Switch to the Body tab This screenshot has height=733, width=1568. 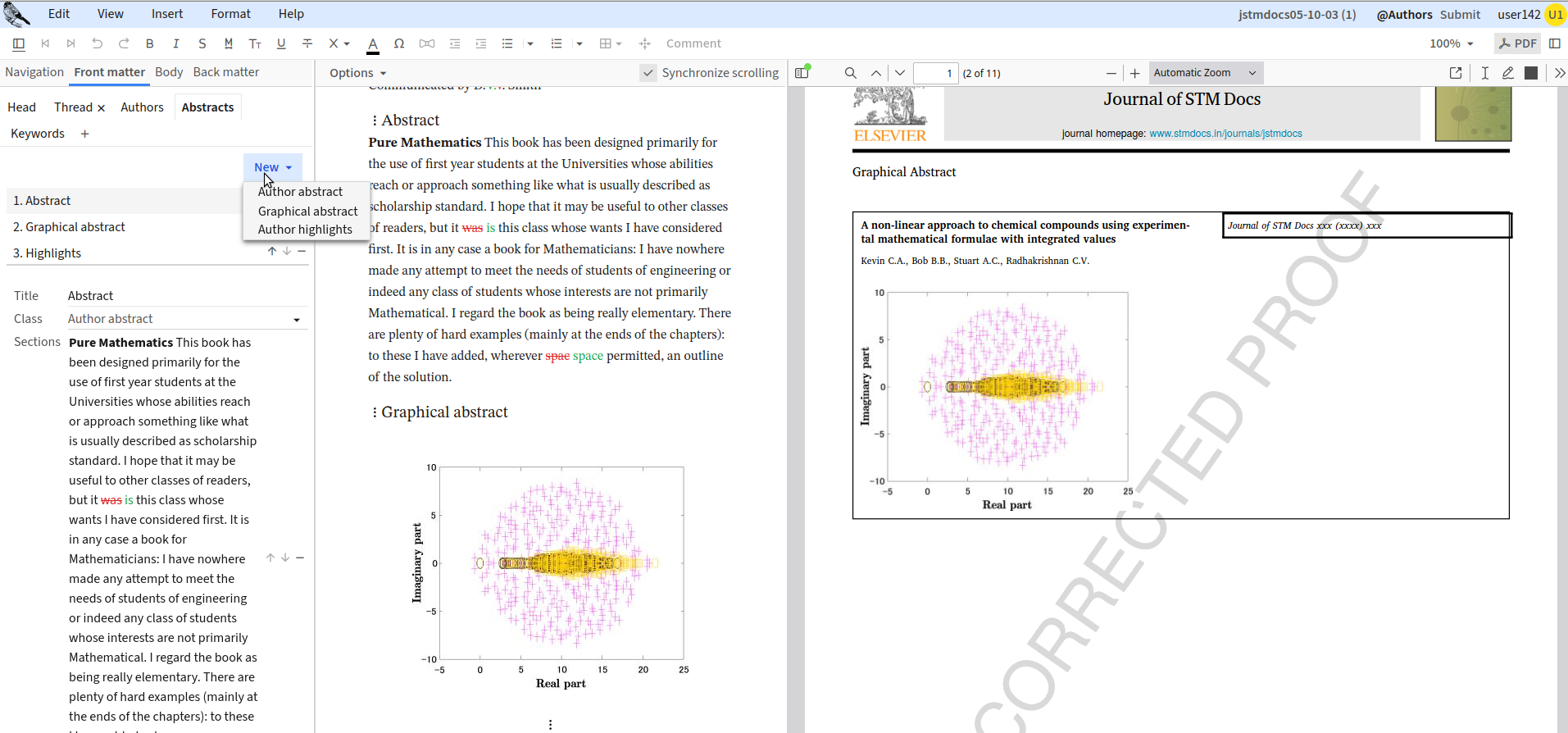[169, 72]
